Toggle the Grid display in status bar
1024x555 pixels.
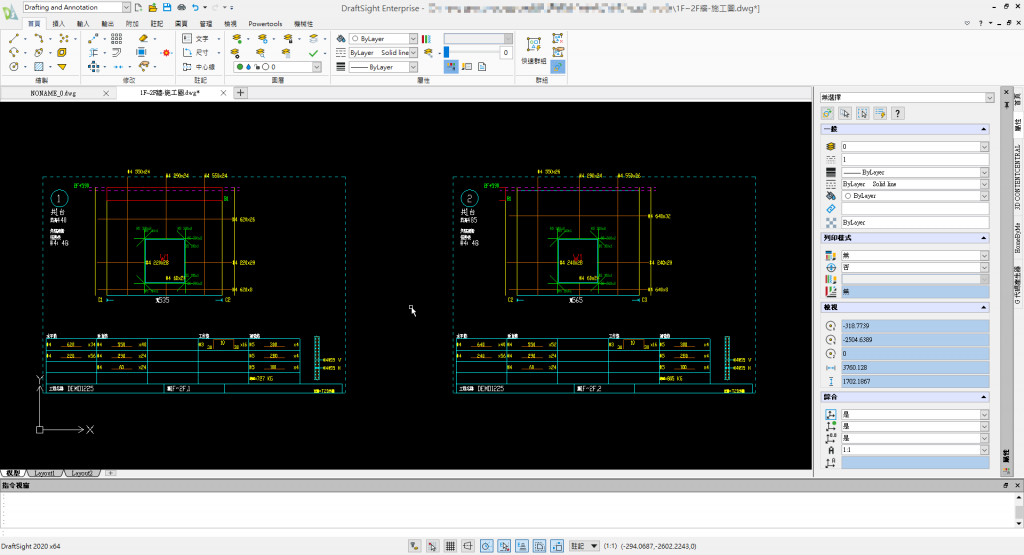(450, 546)
